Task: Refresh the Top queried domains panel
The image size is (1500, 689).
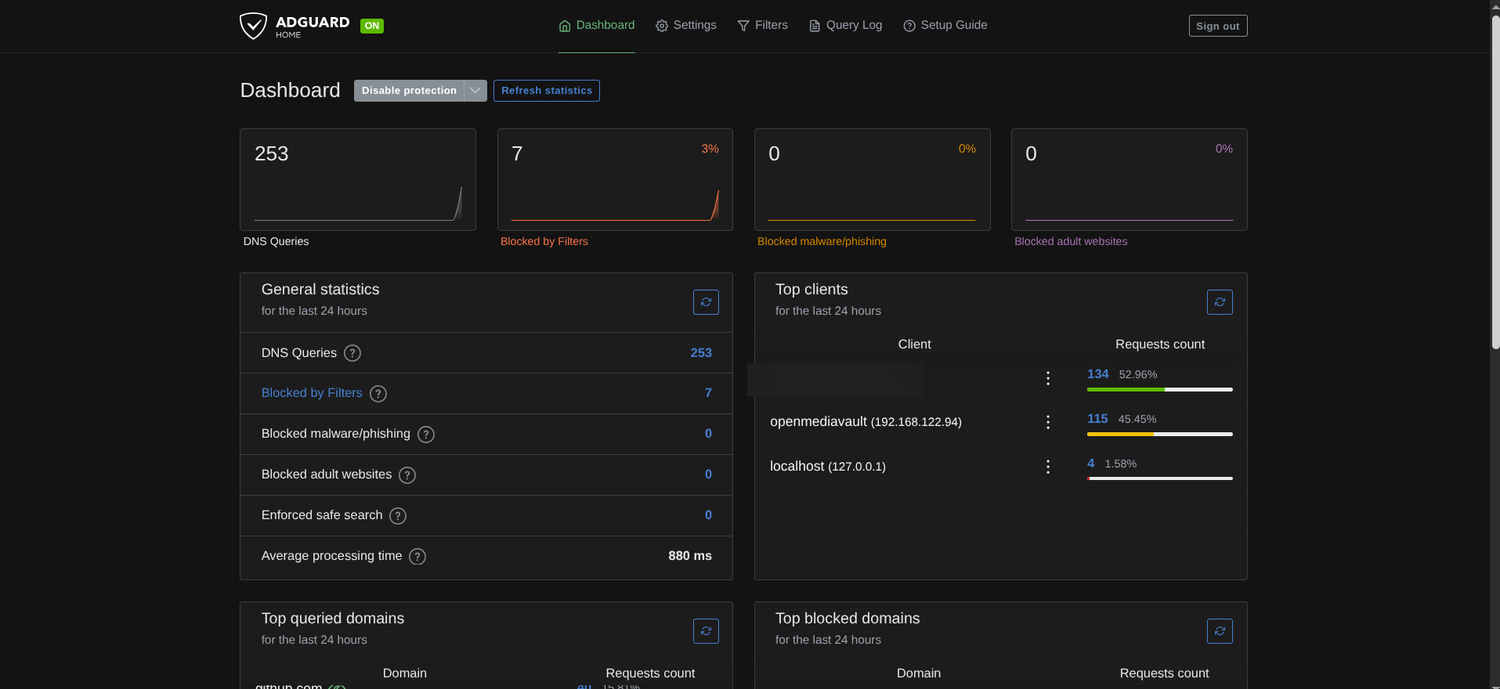Action: point(706,631)
